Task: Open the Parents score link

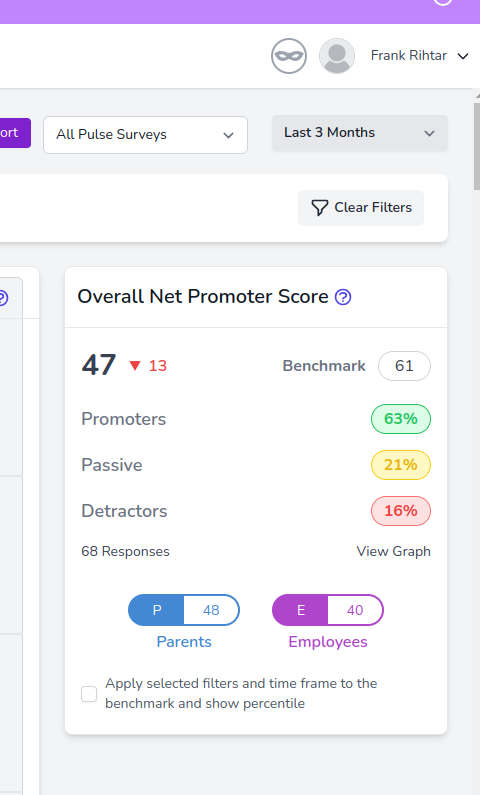Action: pos(184,642)
